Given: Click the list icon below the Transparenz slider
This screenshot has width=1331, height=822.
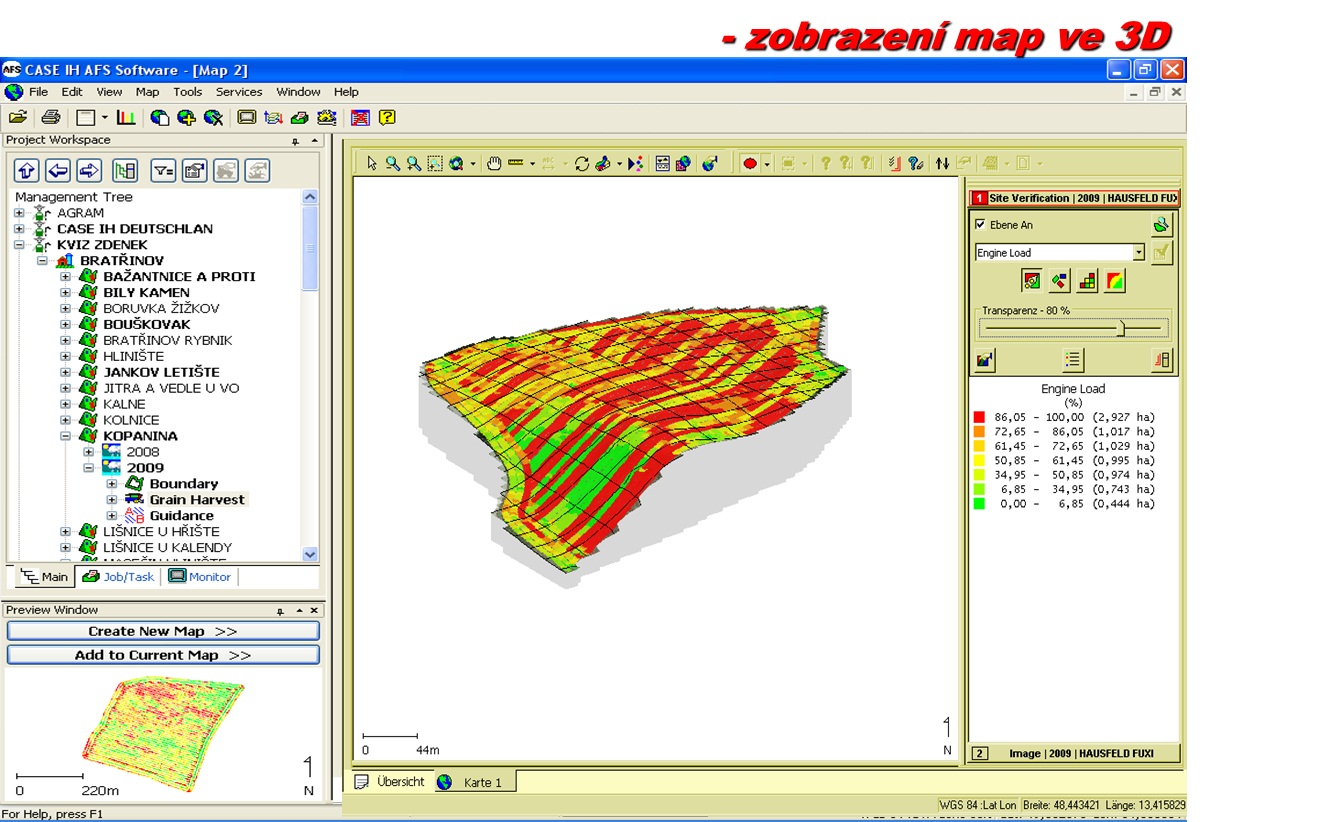Looking at the screenshot, I should 1073,360.
